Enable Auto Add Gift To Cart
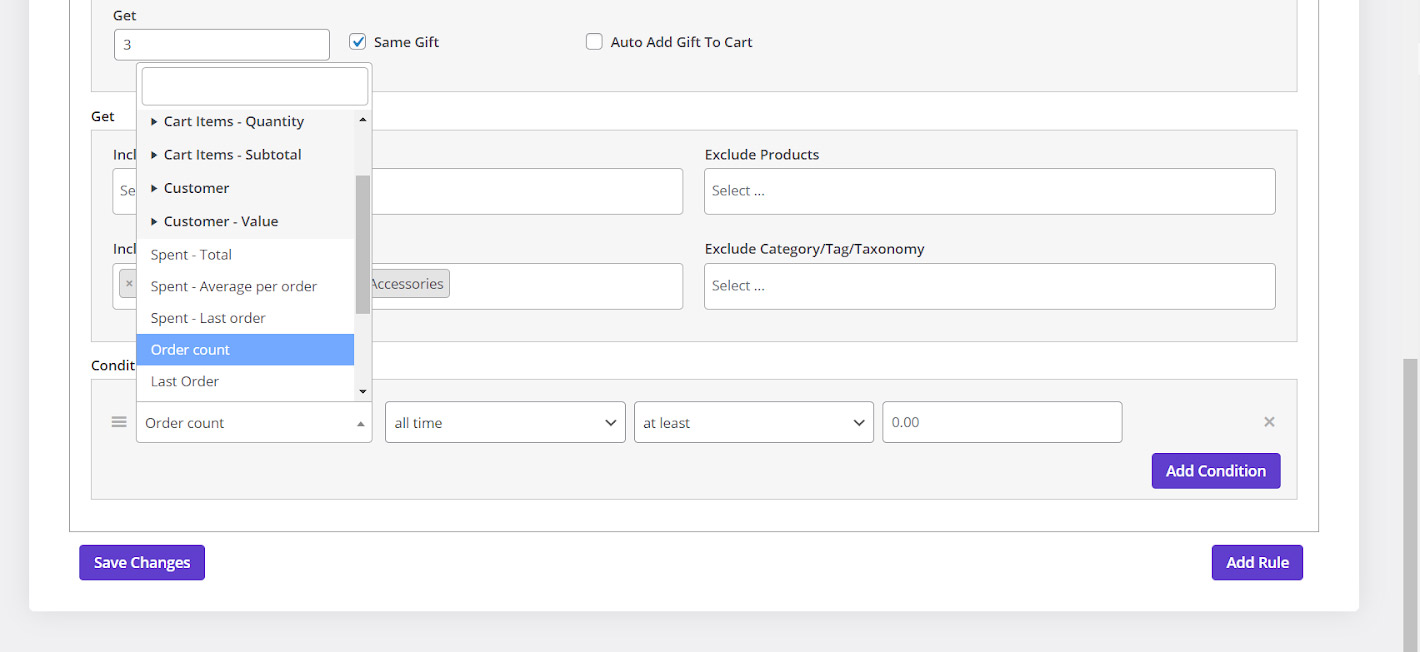The image size is (1420, 652). (595, 42)
